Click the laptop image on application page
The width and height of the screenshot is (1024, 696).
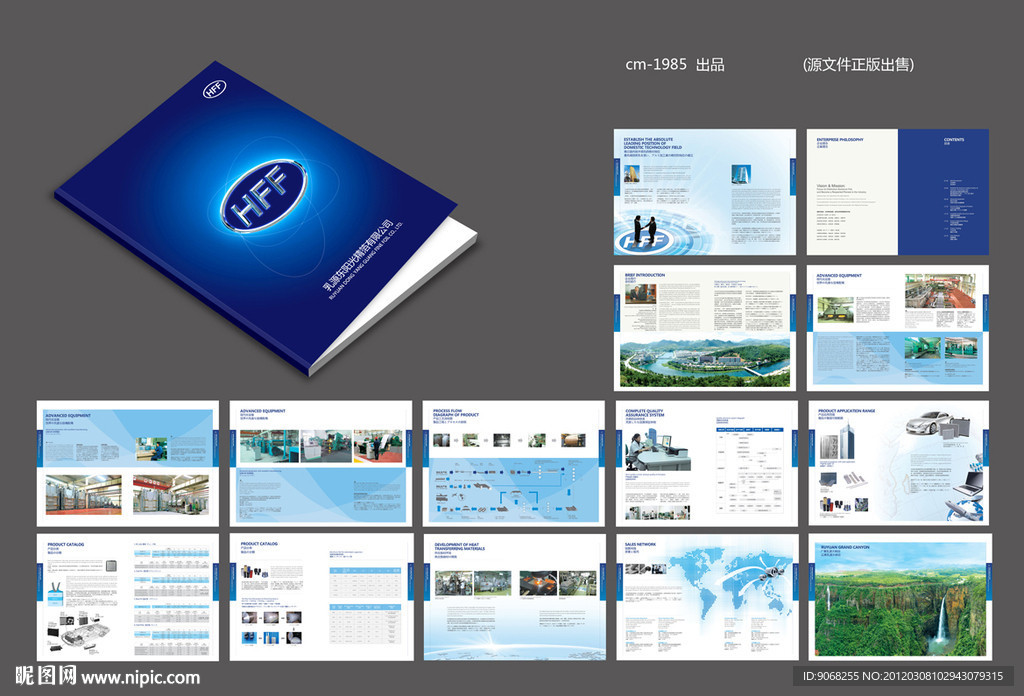(x=967, y=484)
